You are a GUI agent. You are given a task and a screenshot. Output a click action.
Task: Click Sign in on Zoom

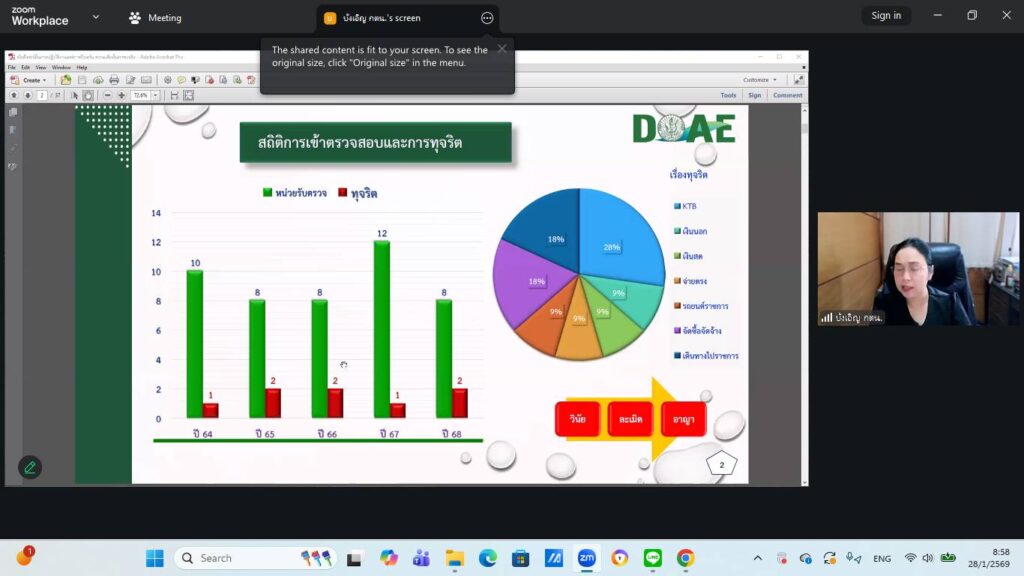tap(886, 16)
